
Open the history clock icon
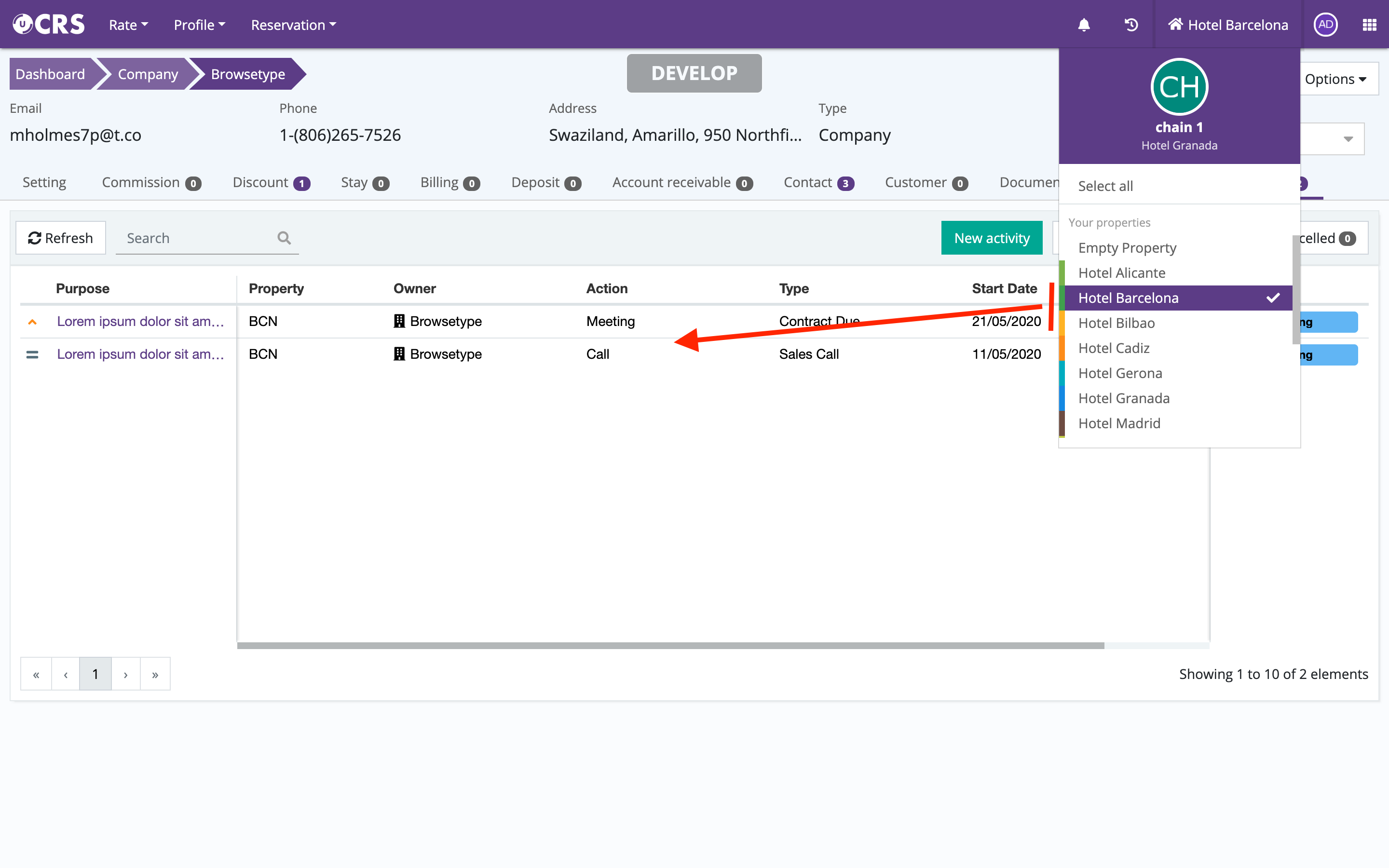click(x=1130, y=25)
